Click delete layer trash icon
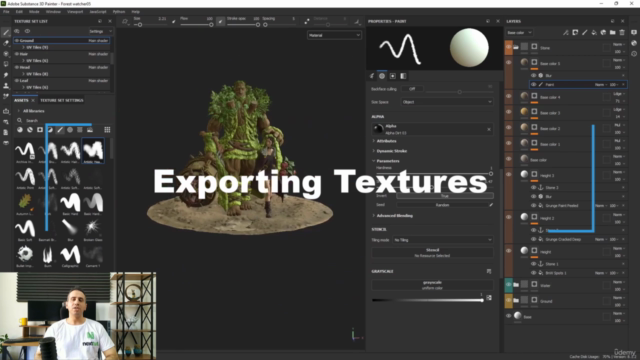This screenshot has height=360, width=640. click(x=622, y=32)
